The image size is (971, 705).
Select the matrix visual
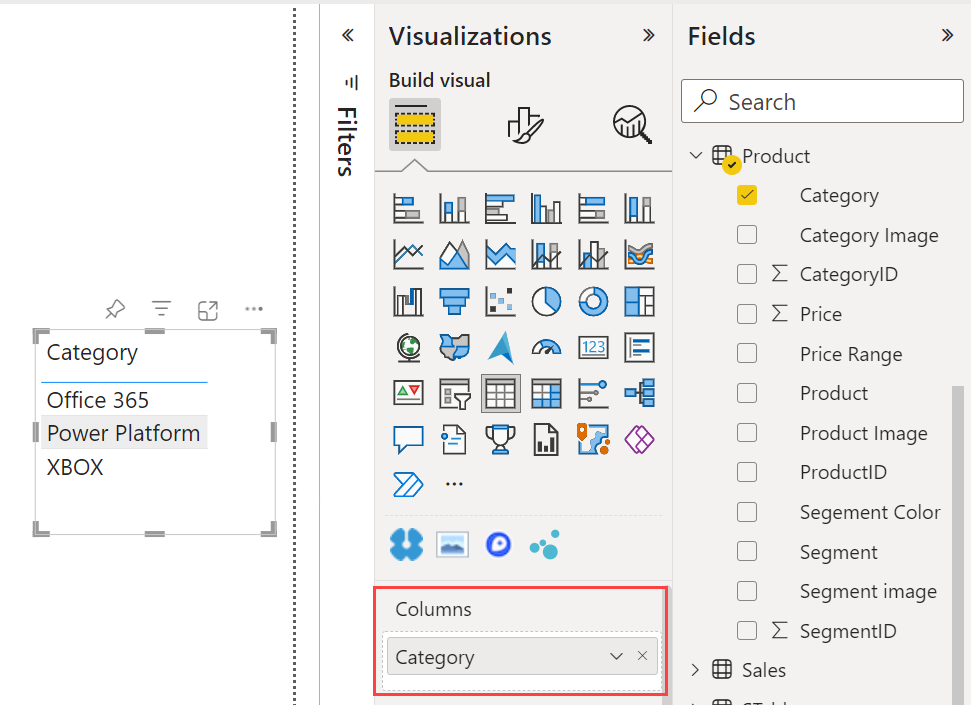[546, 393]
